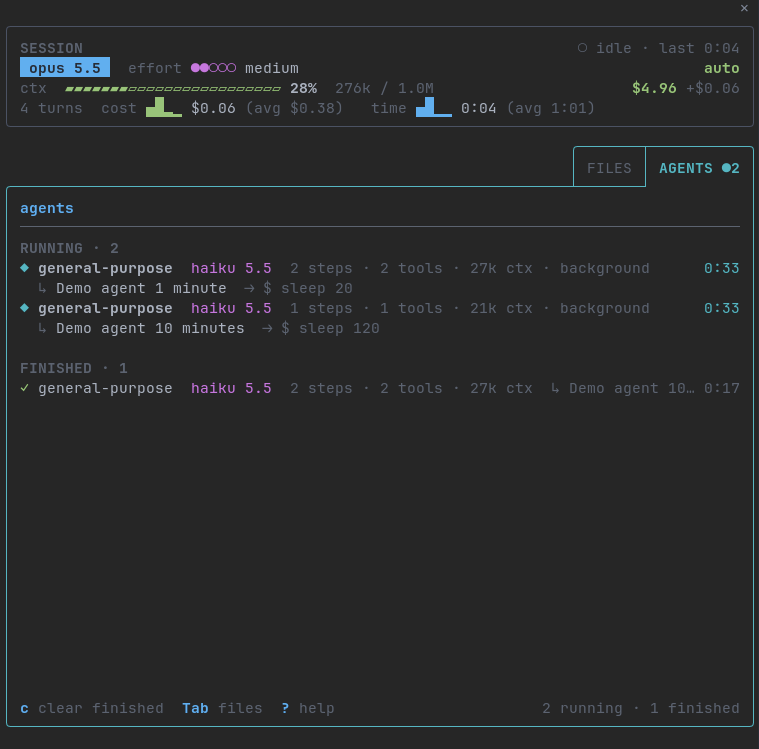Click the truncated Demo agent 10… label

[x=632, y=388]
